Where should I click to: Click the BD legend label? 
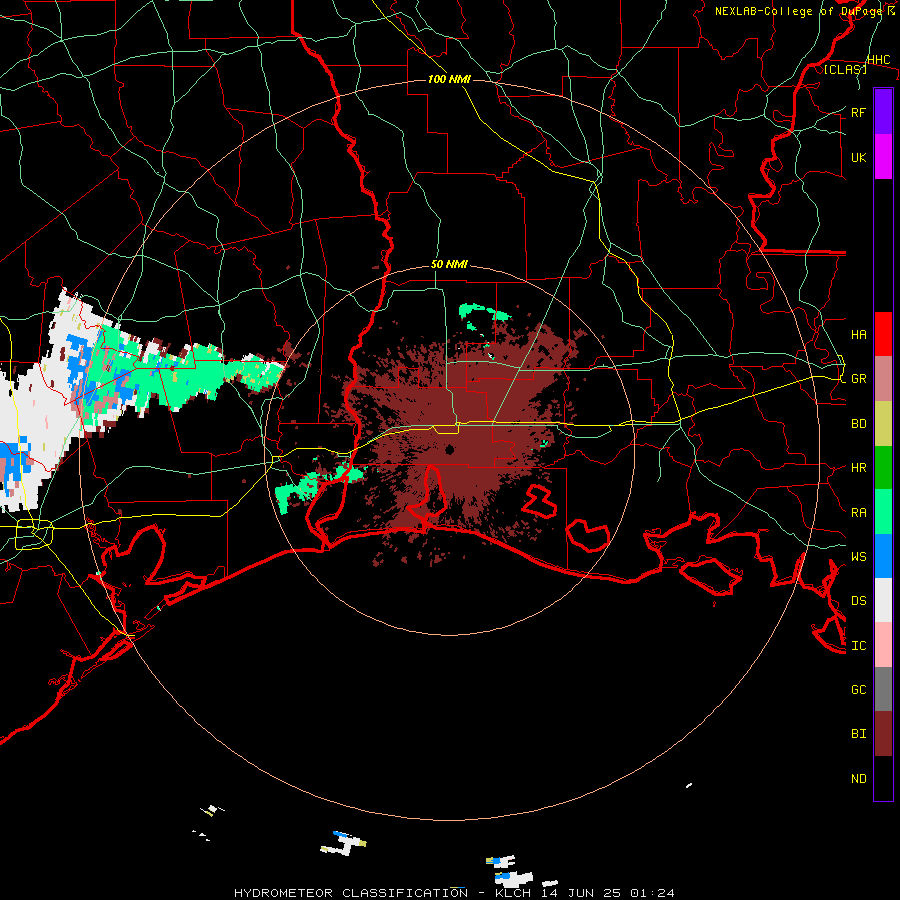tap(858, 424)
